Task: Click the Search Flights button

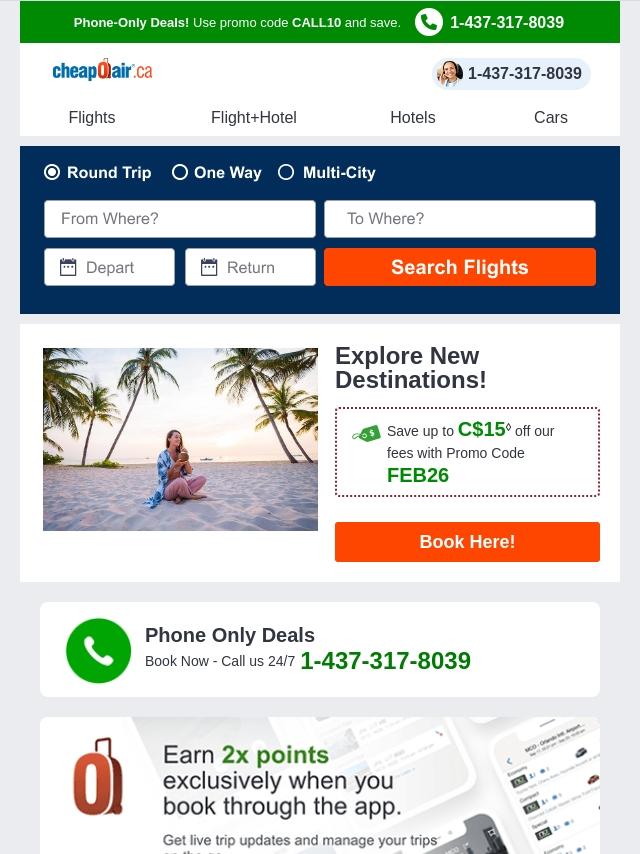Action: click(x=460, y=267)
